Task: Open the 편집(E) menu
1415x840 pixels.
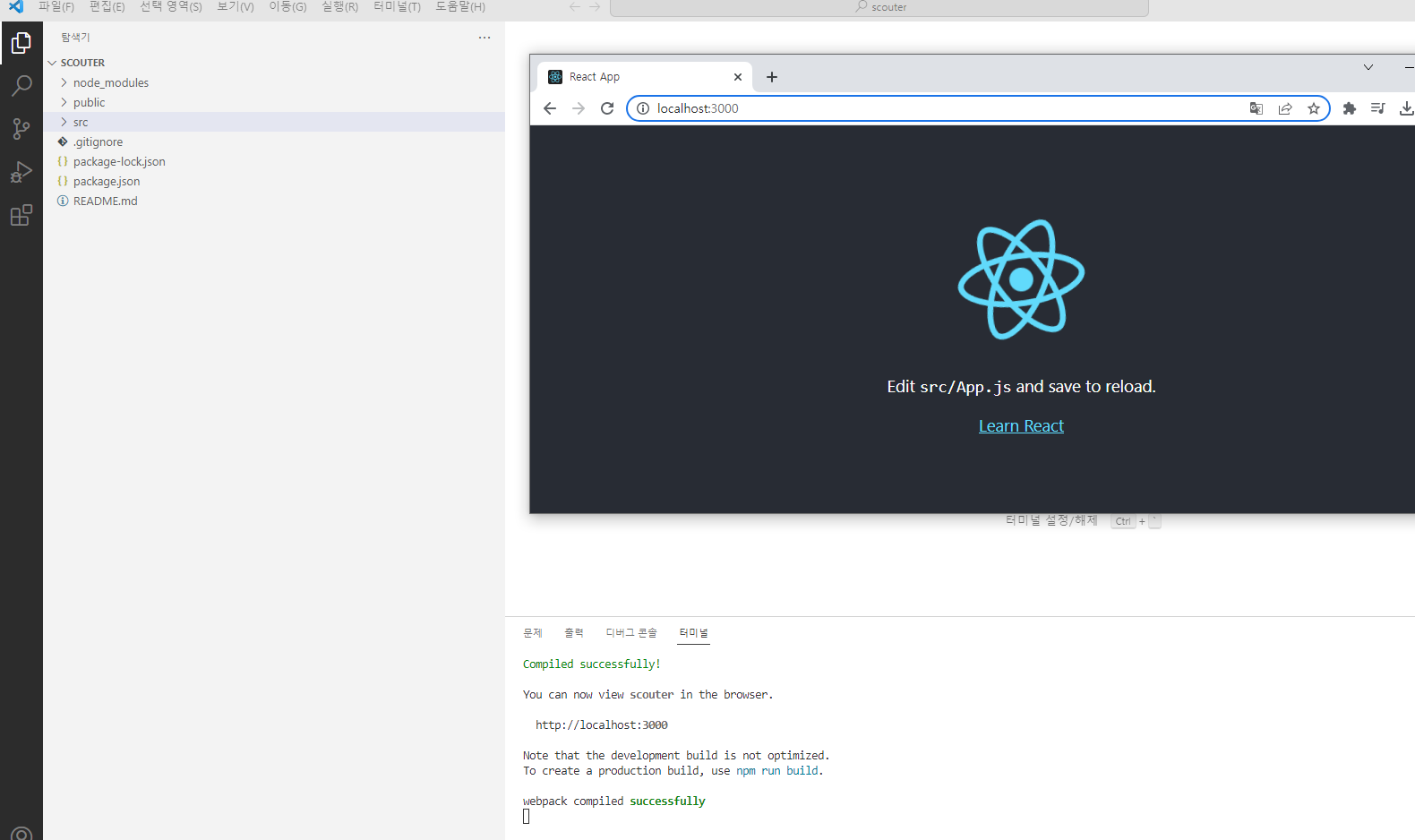Action: (107, 6)
